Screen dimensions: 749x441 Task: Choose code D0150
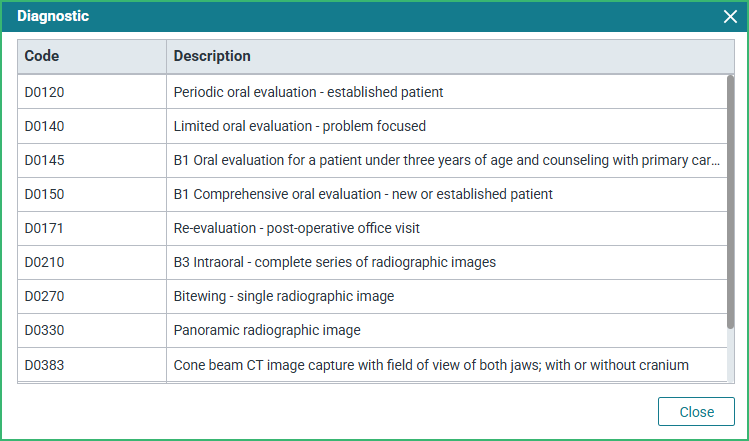(x=44, y=194)
